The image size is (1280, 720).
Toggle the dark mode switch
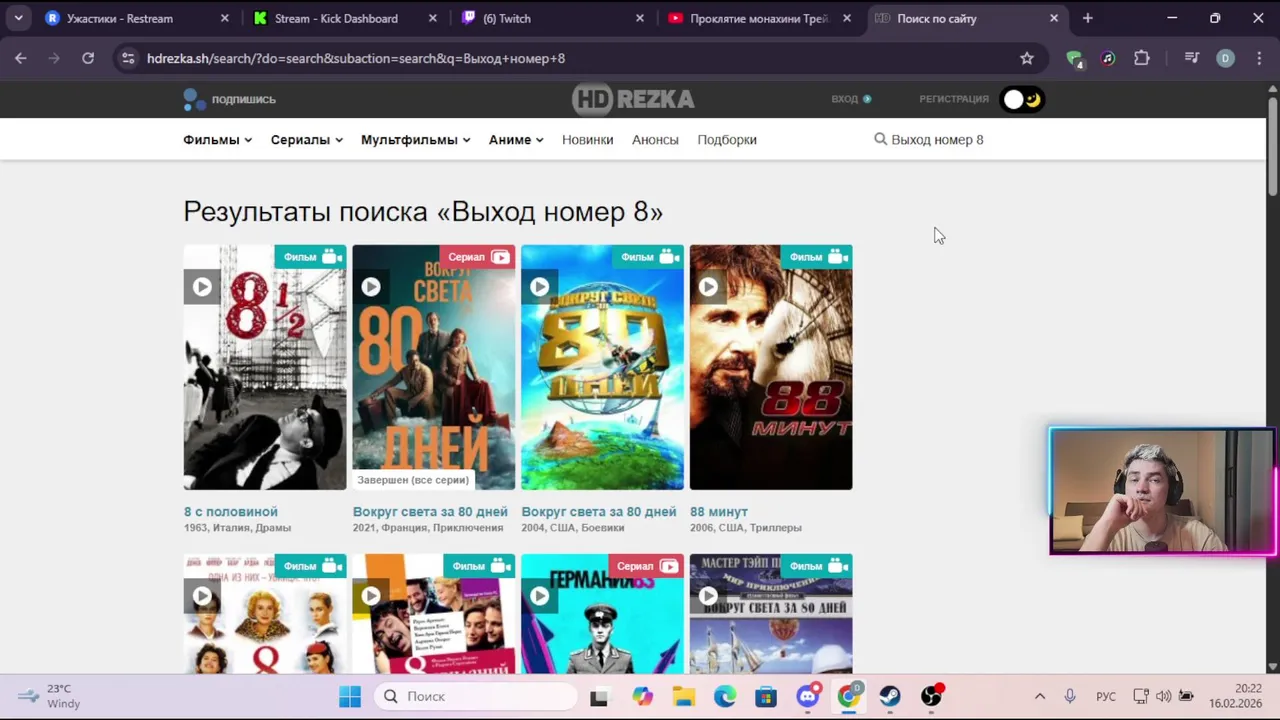[x=1022, y=99]
